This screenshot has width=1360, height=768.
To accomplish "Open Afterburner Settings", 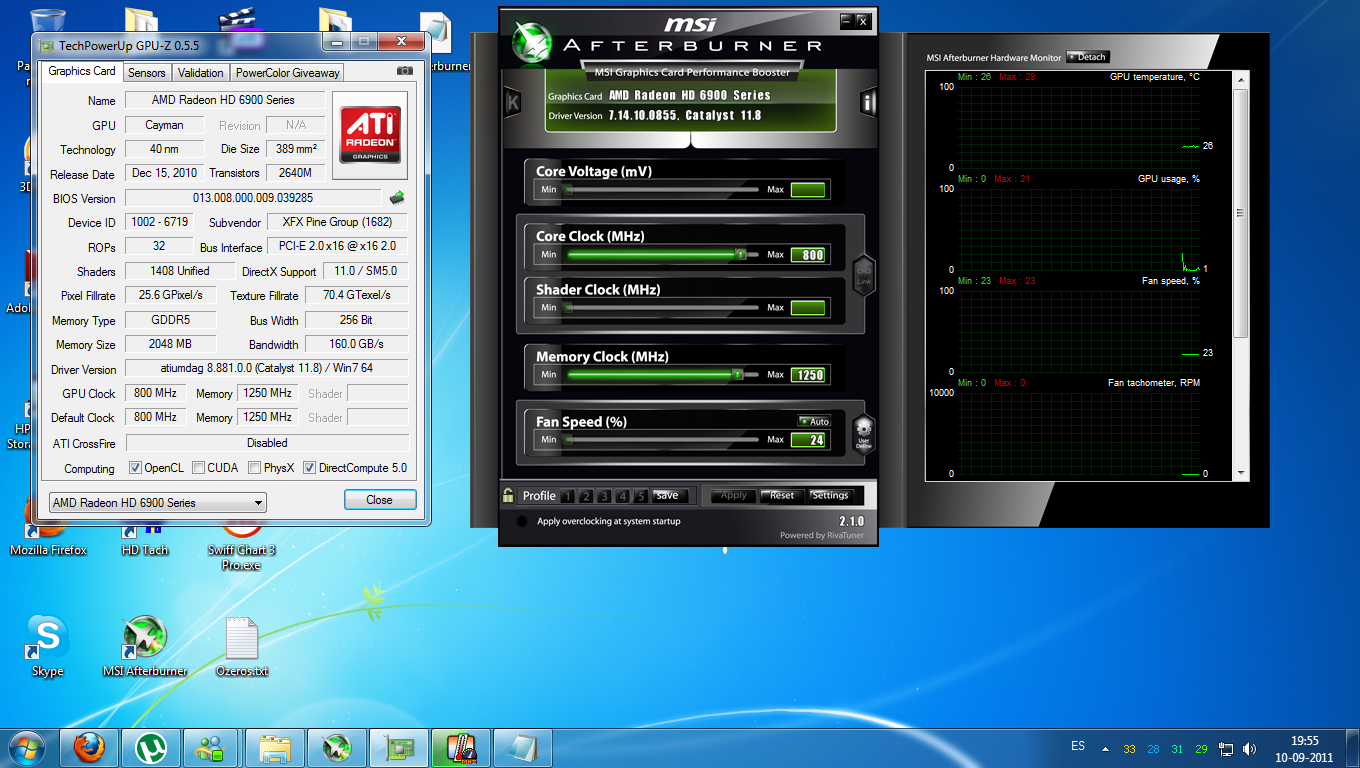I will click(x=830, y=495).
